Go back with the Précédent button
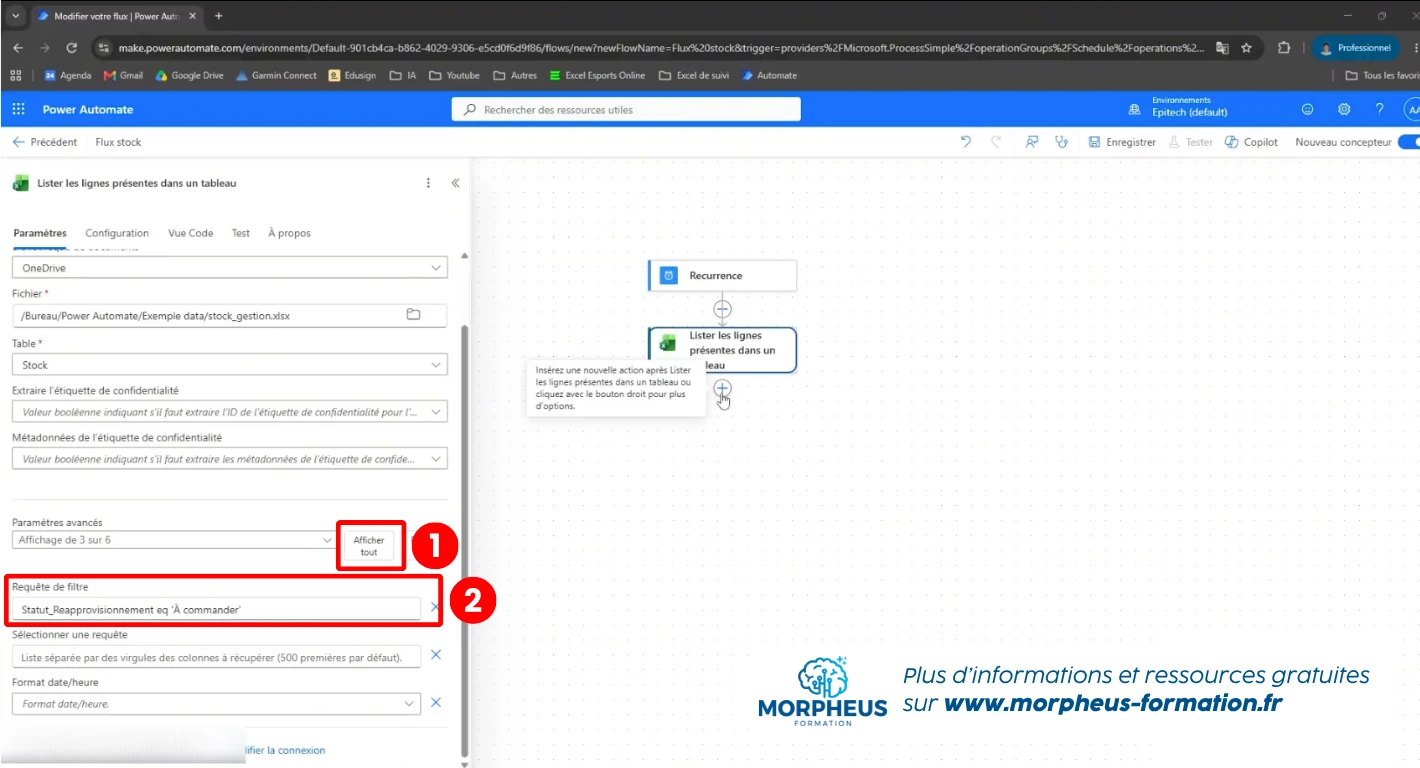The width and height of the screenshot is (1420, 768). click(45, 142)
